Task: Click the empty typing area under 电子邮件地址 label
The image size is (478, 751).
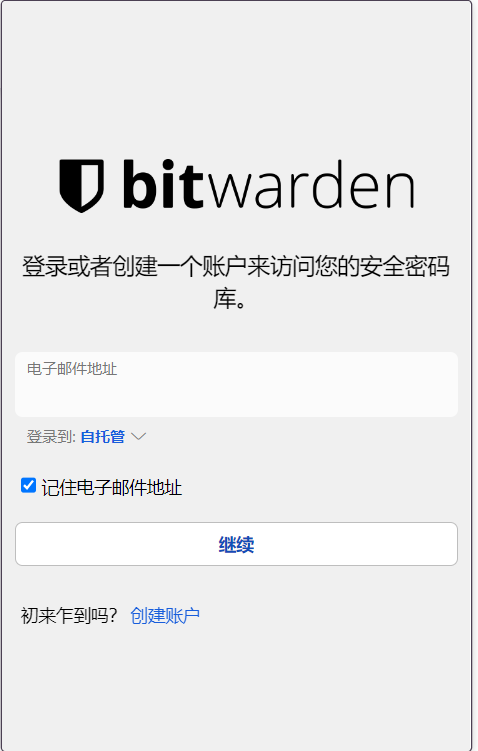Action: [x=237, y=397]
